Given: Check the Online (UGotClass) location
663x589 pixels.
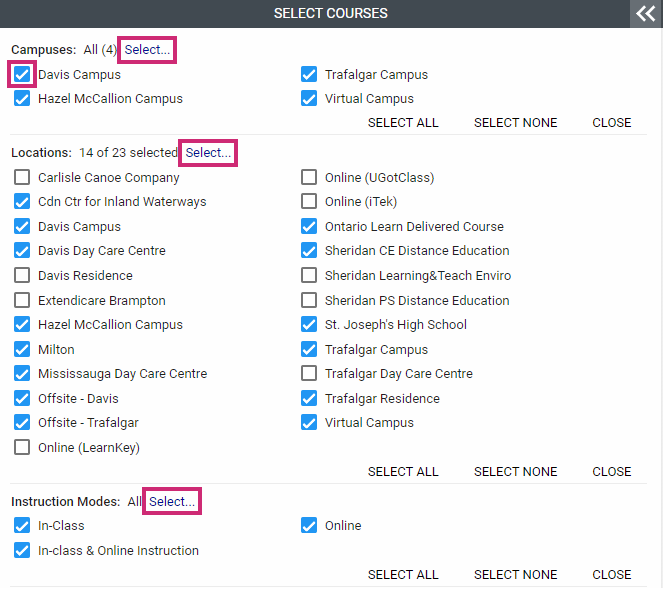Looking at the screenshot, I should (x=309, y=178).
